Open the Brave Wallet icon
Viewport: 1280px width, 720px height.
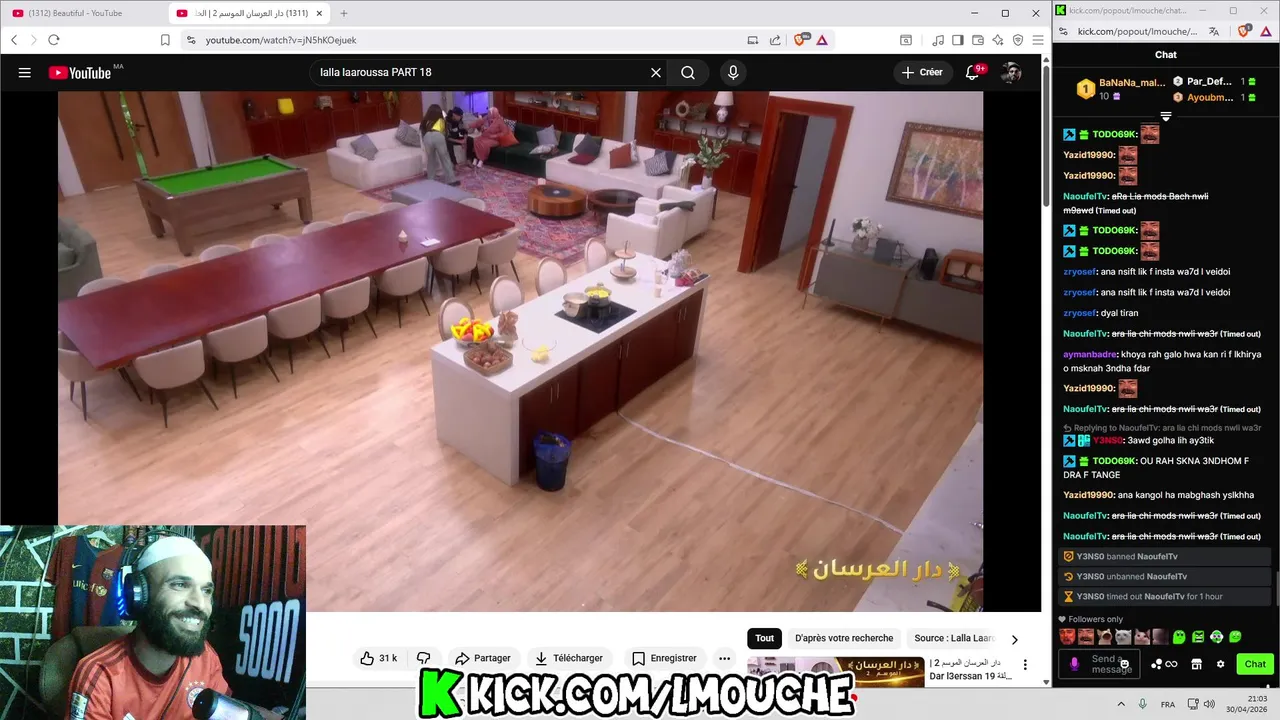pos(978,40)
